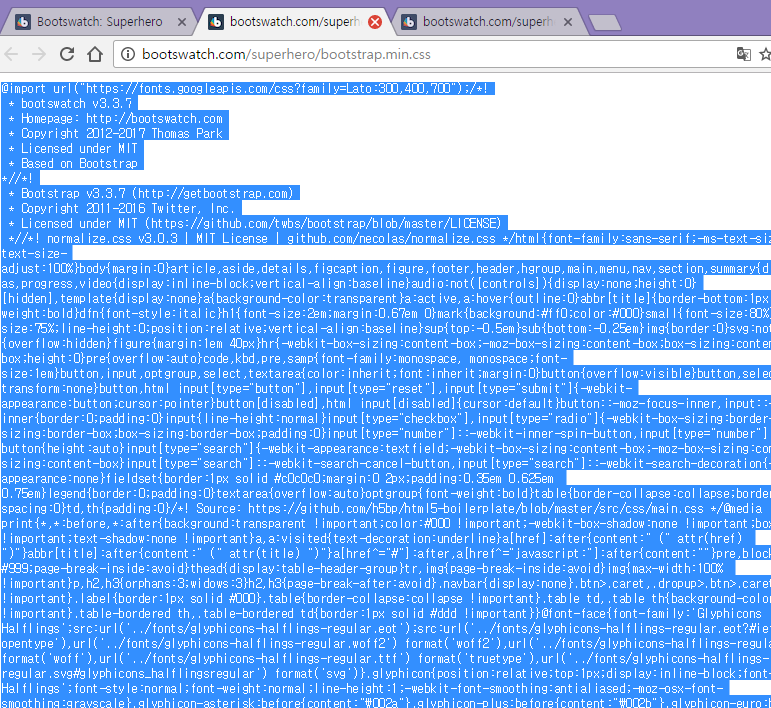Screen dimensions: 771x708
Task: Click the browser back arrow
Action: tap(11, 54)
